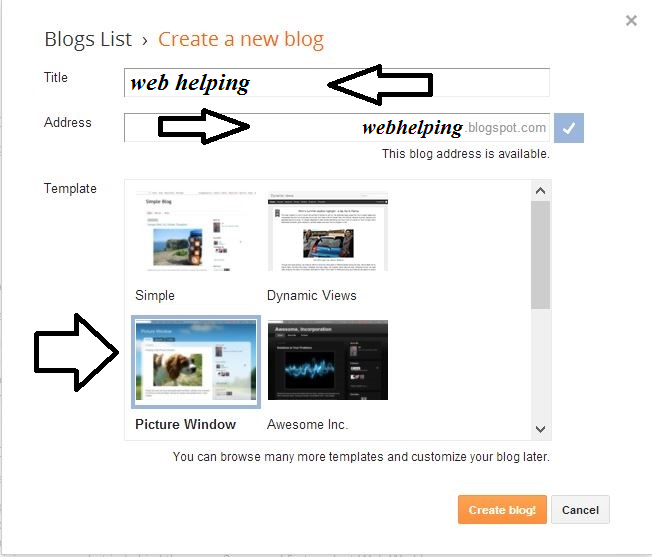
Task: Click the template list scroll-up arrow
Action: point(541,191)
